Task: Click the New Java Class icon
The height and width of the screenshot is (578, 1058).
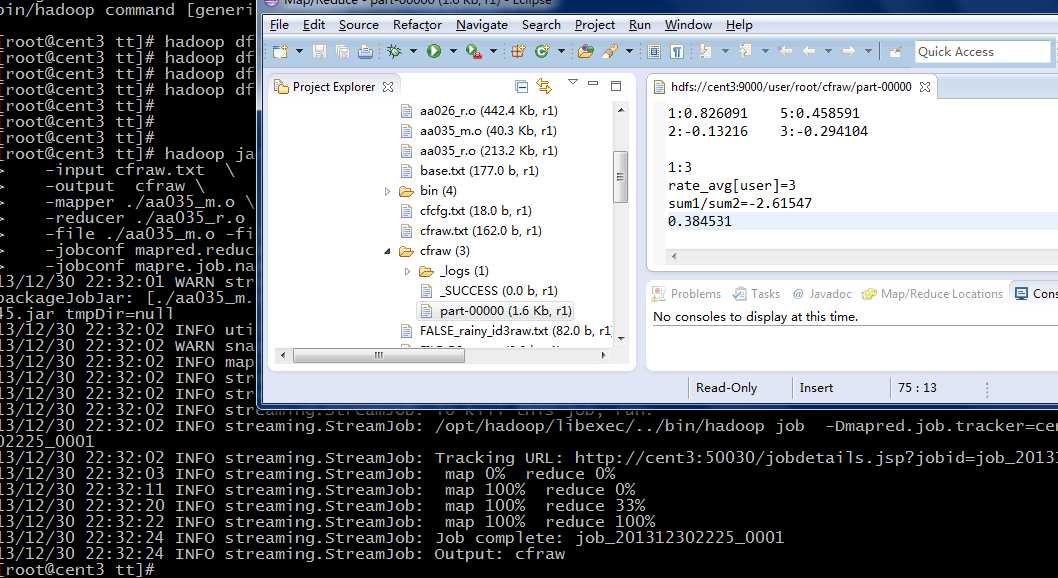Action: 541,51
